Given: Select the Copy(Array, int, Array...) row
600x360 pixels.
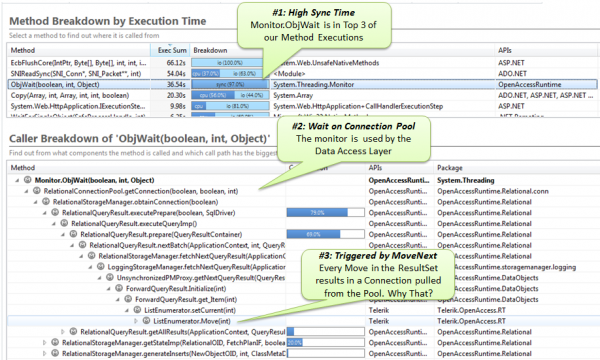Looking at the screenshot, I should point(302,95).
